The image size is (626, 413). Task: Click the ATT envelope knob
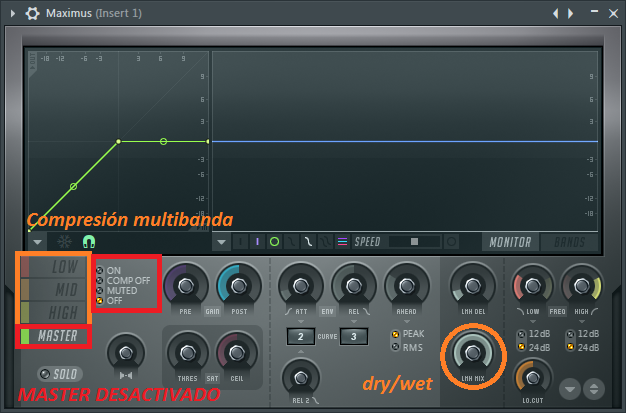[x=301, y=286]
